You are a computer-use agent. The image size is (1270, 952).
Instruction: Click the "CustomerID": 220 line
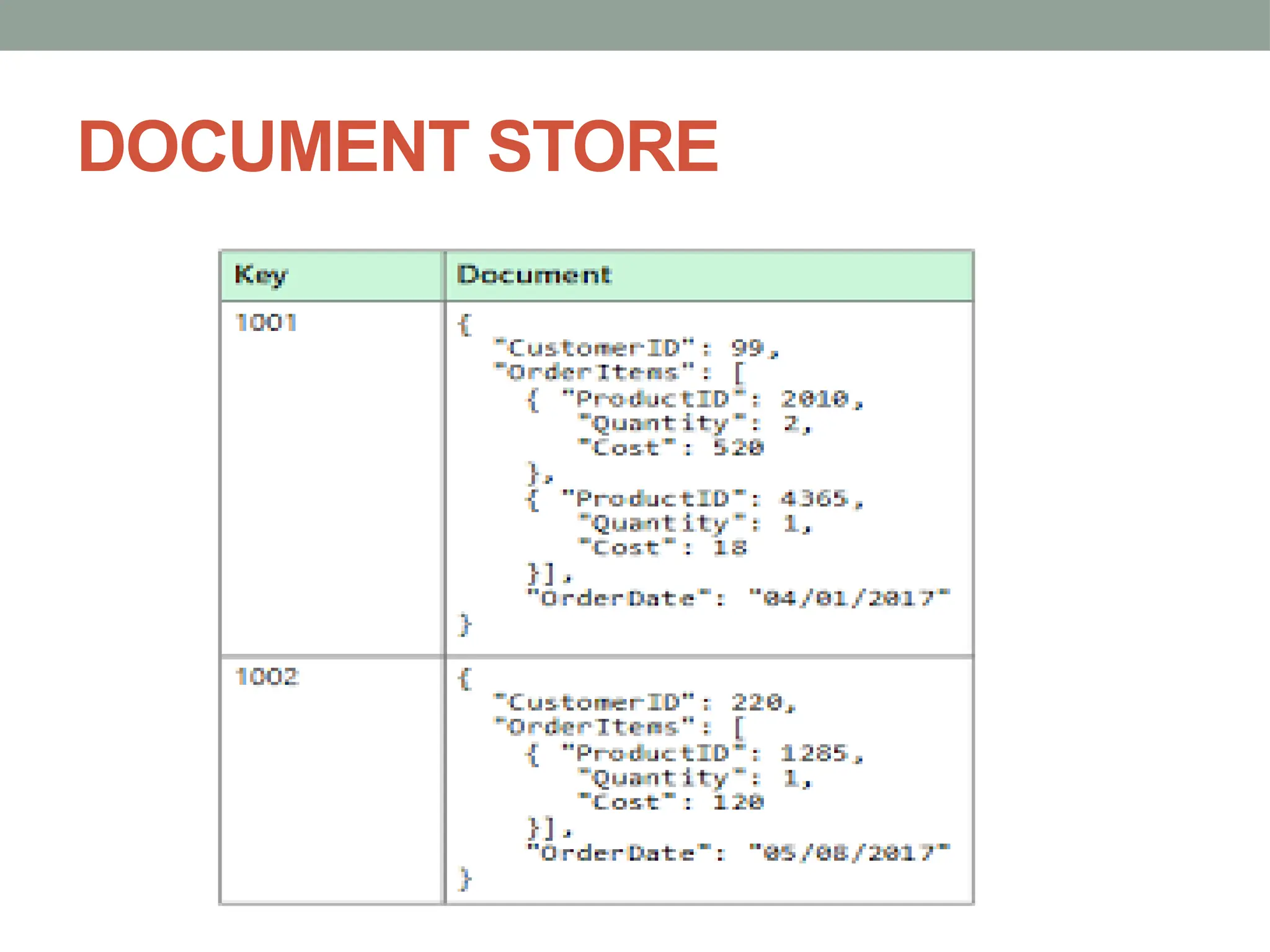click(644, 703)
